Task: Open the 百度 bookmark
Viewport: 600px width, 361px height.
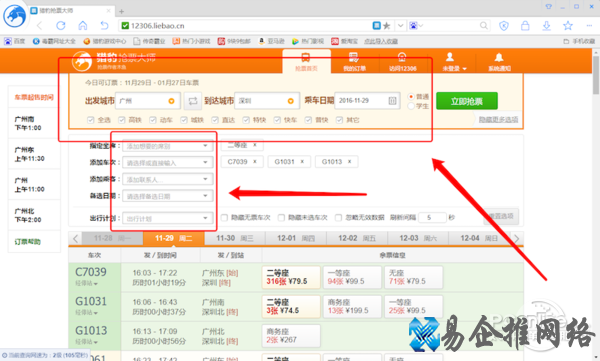Action: coord(15,41)
